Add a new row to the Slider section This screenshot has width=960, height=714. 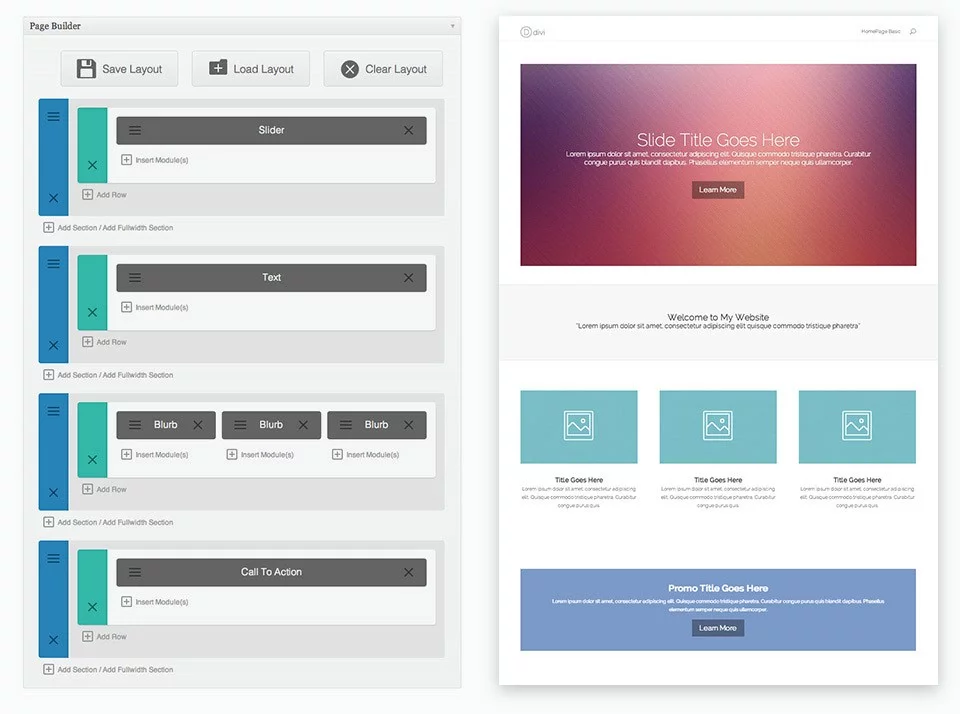click(105, 196)
